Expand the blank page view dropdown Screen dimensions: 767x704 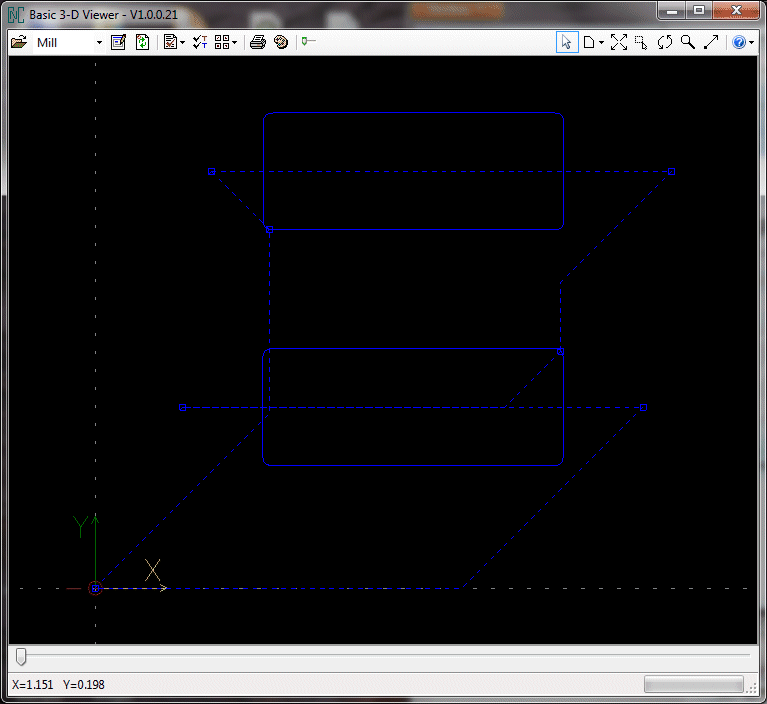601,43
